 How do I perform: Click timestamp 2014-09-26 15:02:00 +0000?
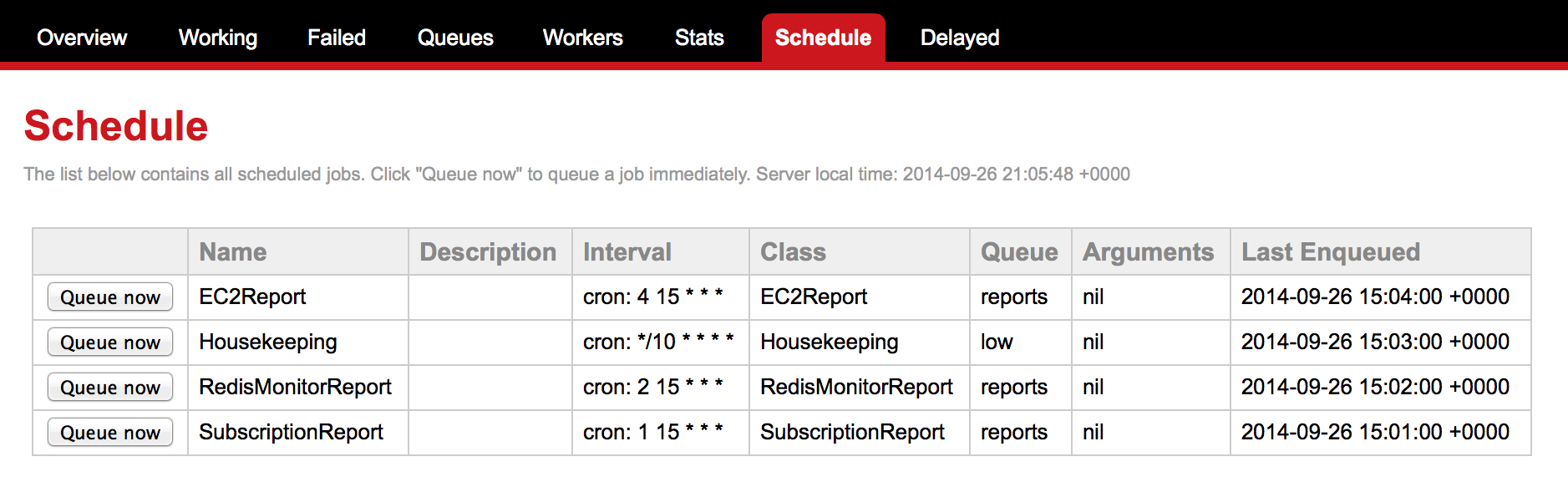pyautogui.click(x=1375, y=387)
